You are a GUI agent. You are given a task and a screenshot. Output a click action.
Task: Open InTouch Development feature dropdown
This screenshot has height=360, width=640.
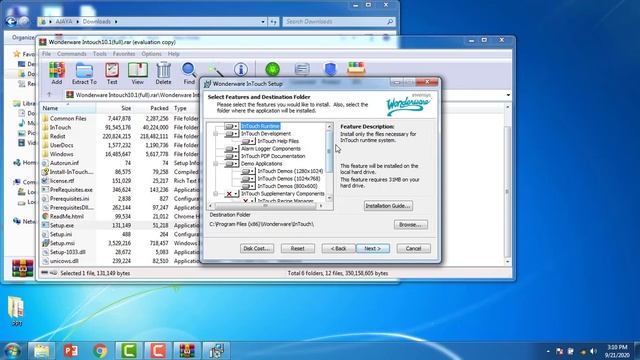click(231, 133)
